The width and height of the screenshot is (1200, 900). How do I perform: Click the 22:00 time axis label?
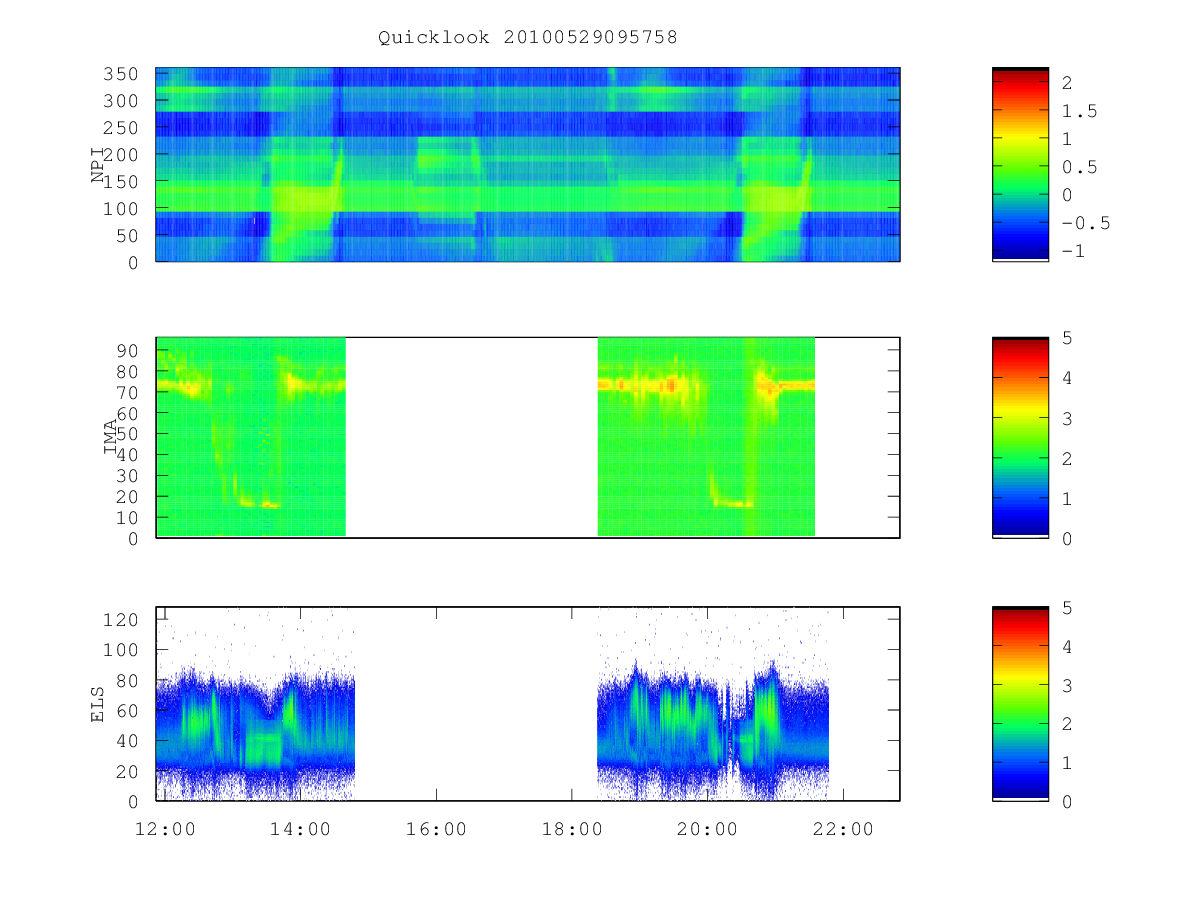(x=844, y=829)
